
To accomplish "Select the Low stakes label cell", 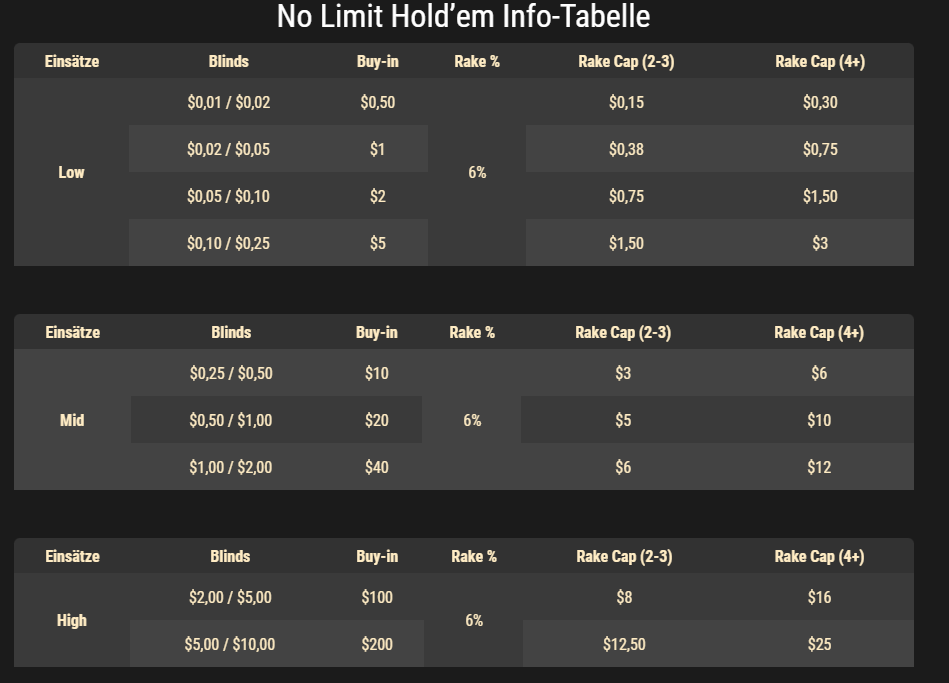I will click(71, 172).
